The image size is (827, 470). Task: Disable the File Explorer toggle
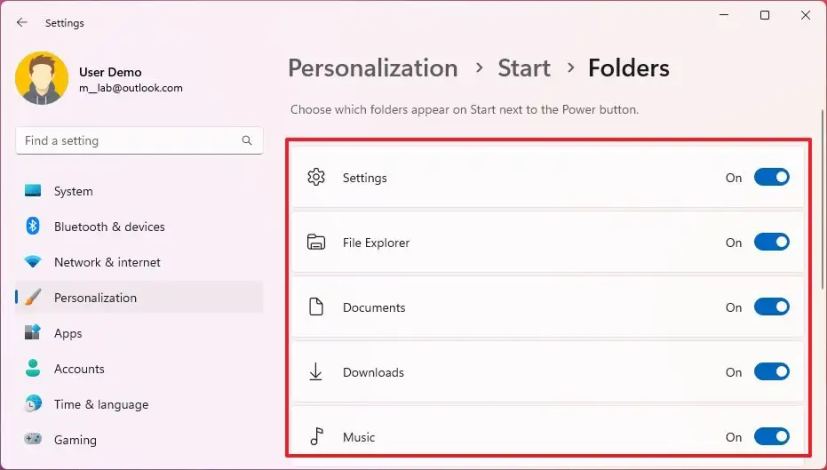click(x=771, y=242)
